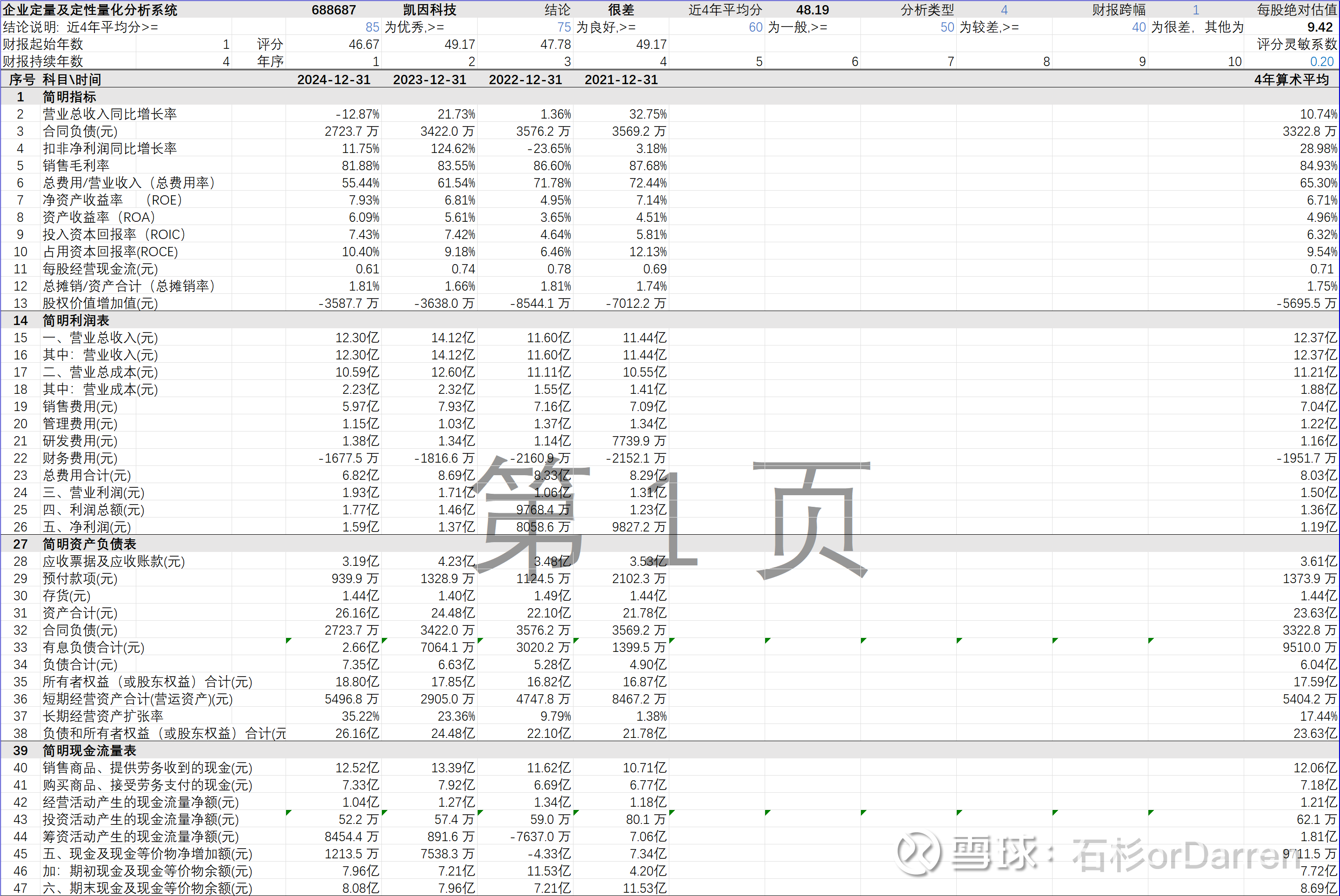Select the 财报跨幅 value 1 cell
The height and width of the screenshot is (896, 1340).
coord(1195,10)
